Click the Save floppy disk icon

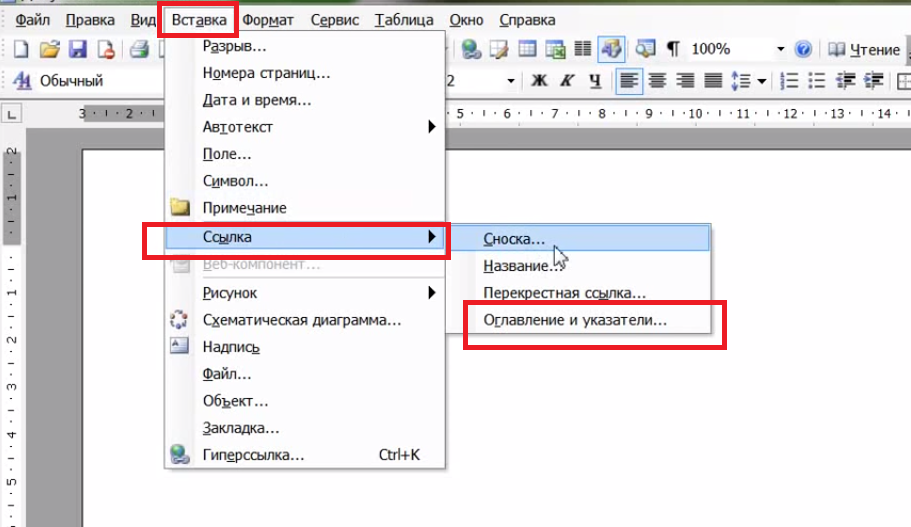(x=78, y=49)
